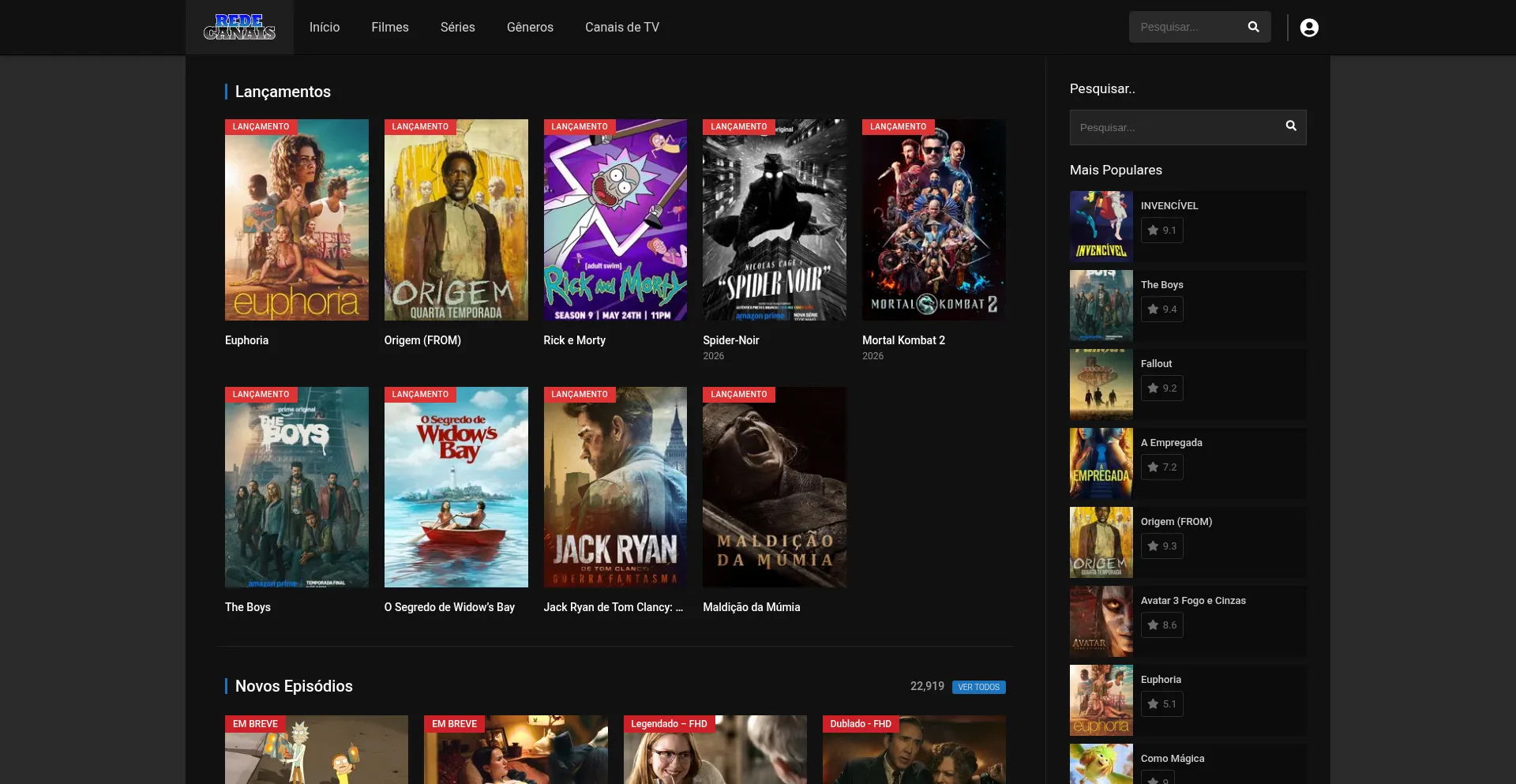
Task: Click the 9.2 star rating for Fallout
Action: pos(1162,388)
